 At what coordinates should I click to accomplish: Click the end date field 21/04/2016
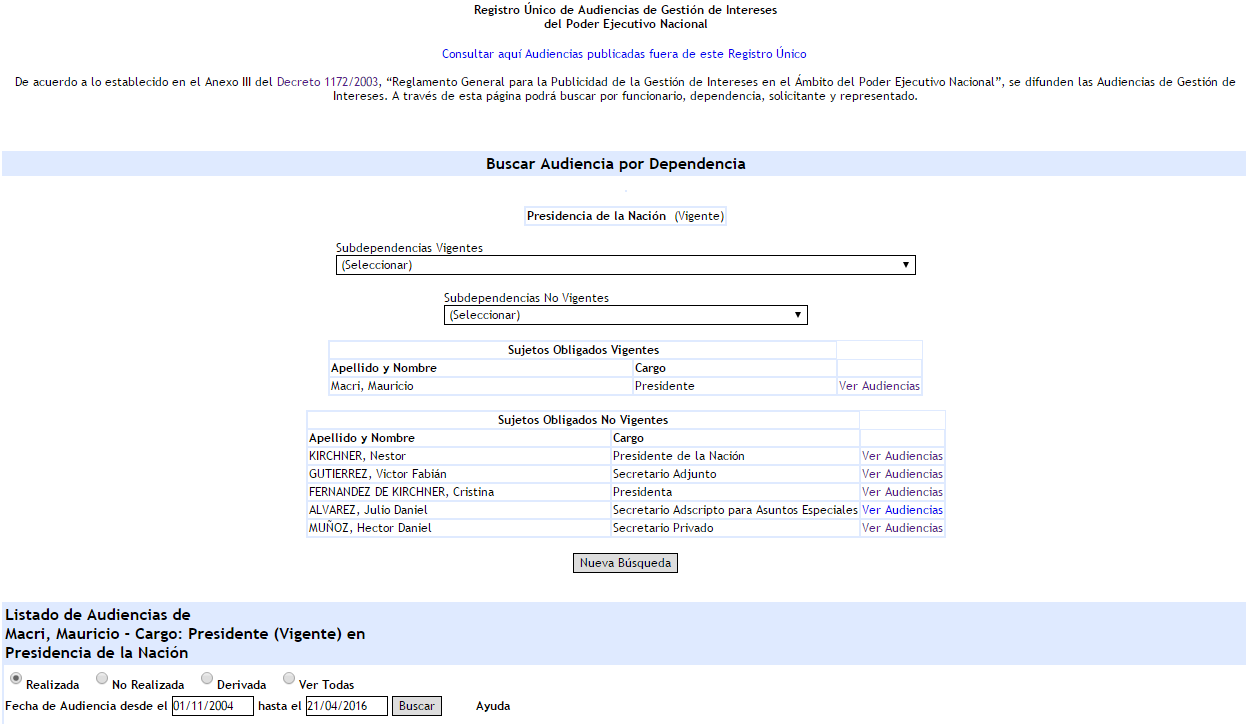[x=346, y=706]
